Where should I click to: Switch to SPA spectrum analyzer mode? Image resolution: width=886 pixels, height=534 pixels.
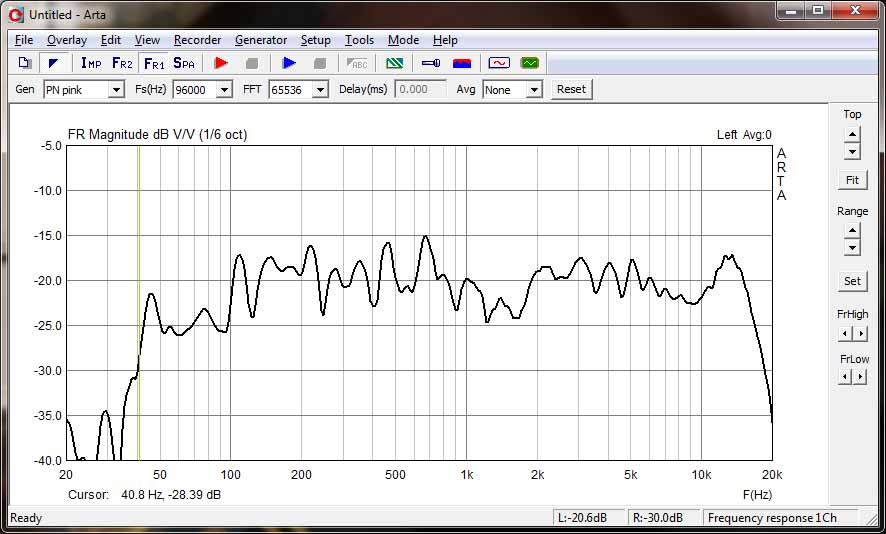[184, 63]
